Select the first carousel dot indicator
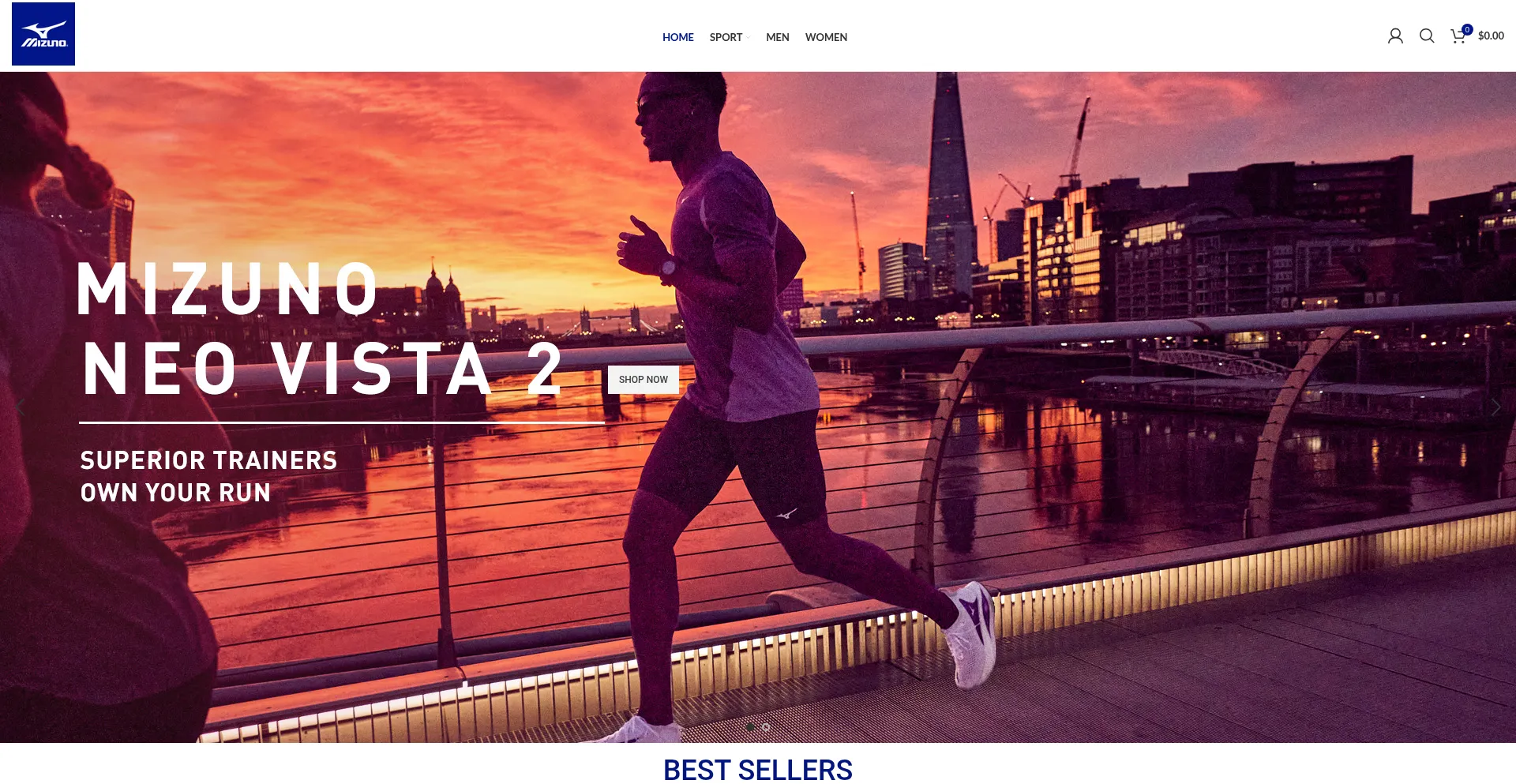This screenshot has width=1516, height=784. coord(750,727)
